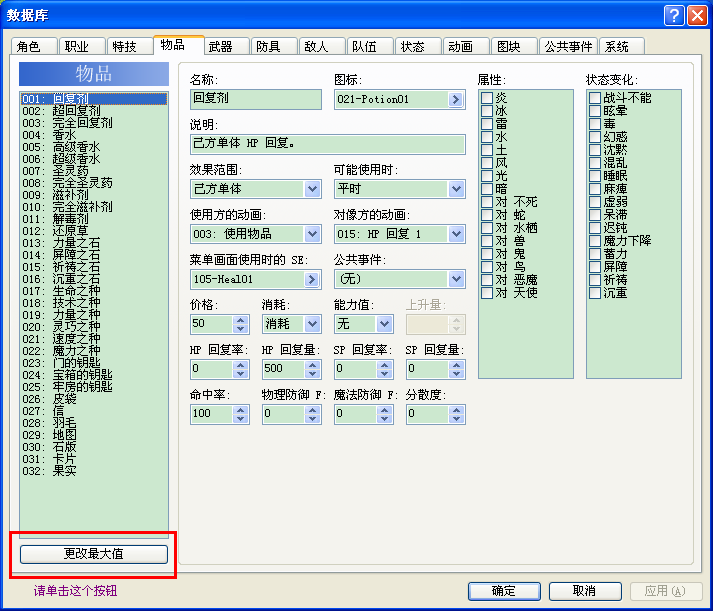Enable the 睡眠 state checkbox
The width and height of the screenshot is (713, 611).
click(x=595, y=175)
